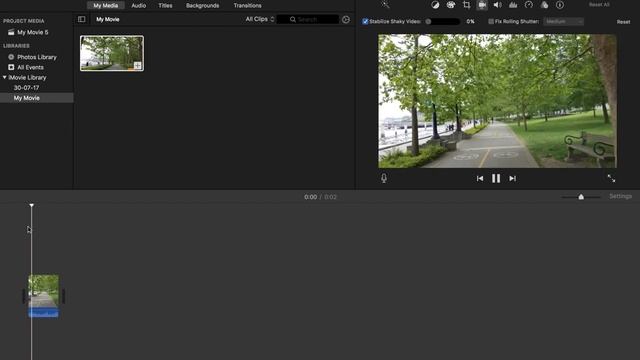640x360 pixels.
Task: Switch to My Media tab
Action: (106, 5)
